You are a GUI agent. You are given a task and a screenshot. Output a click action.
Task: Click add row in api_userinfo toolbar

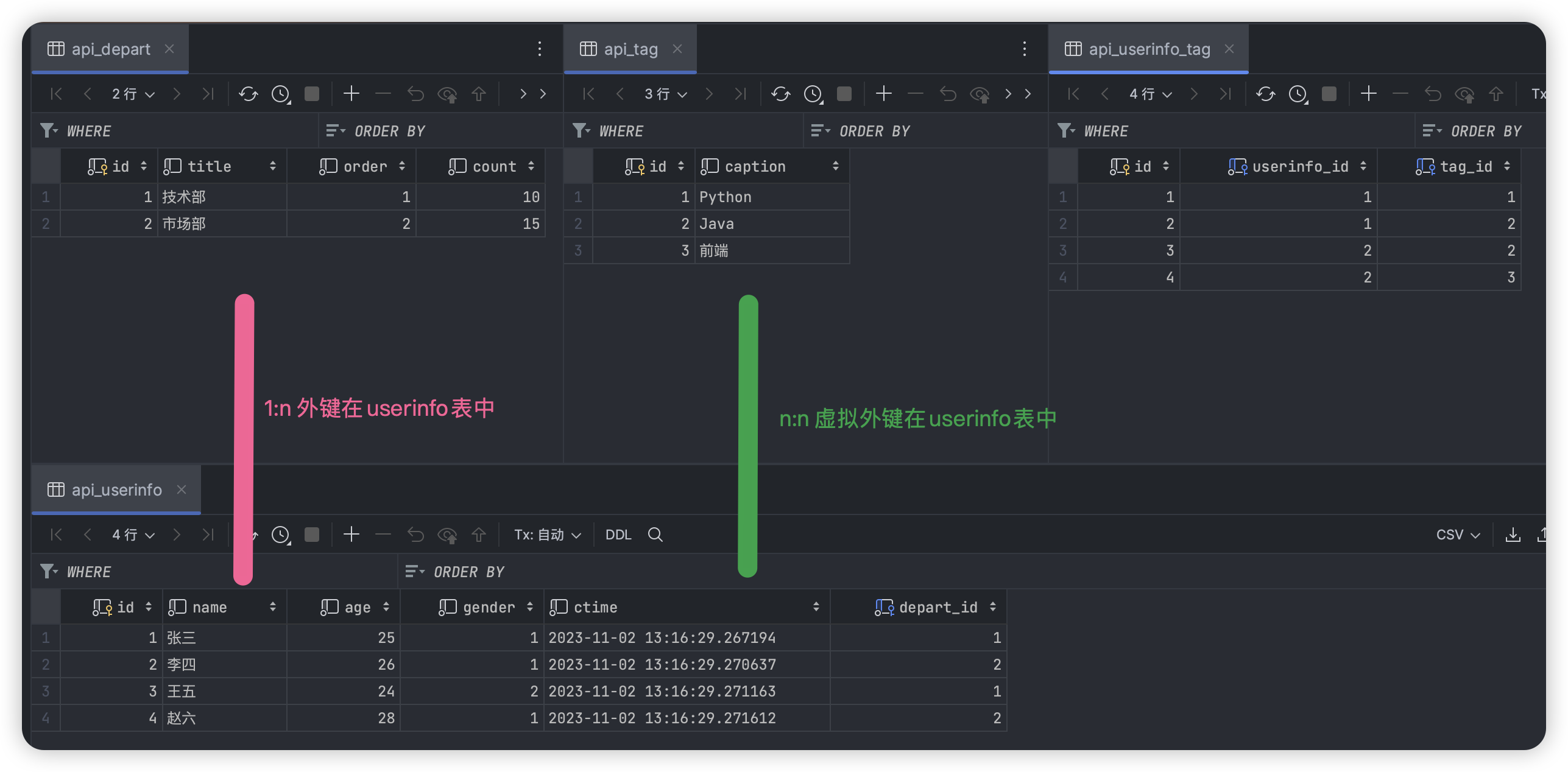(351, 535)
